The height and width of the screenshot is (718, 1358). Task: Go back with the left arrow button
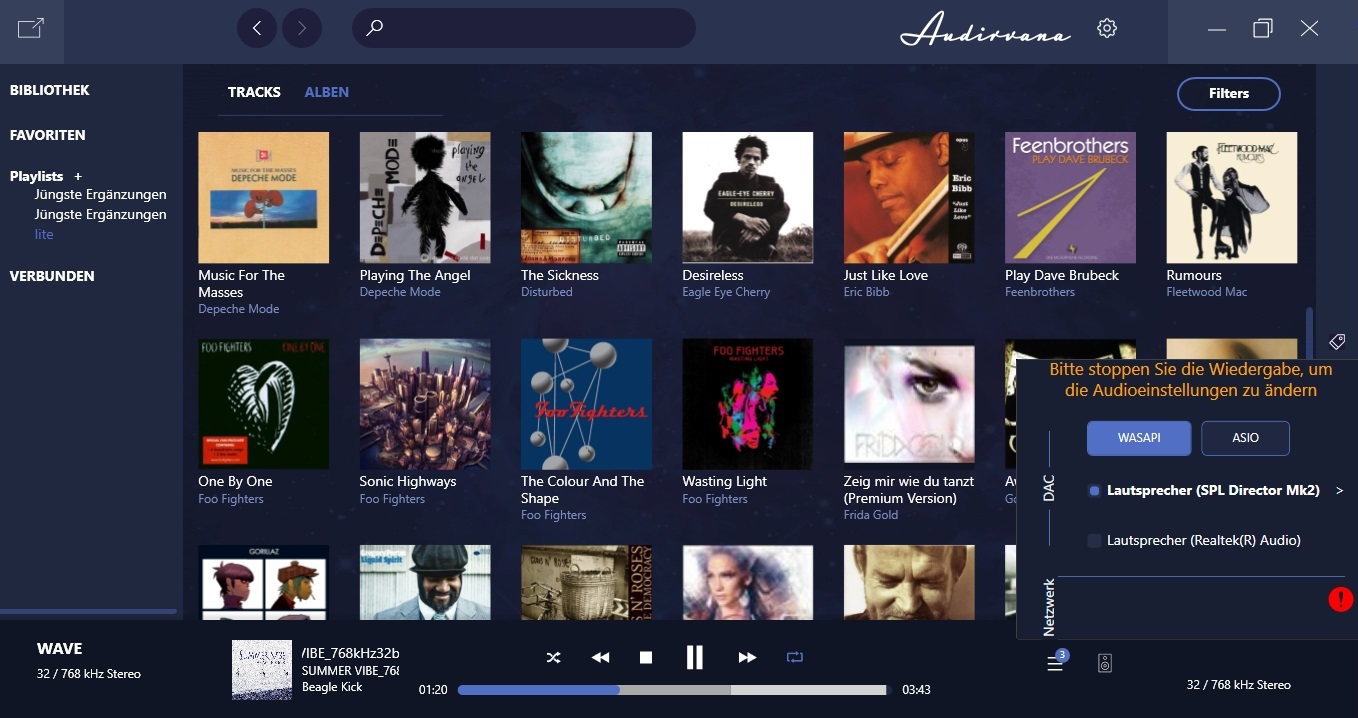coord(257,28)
